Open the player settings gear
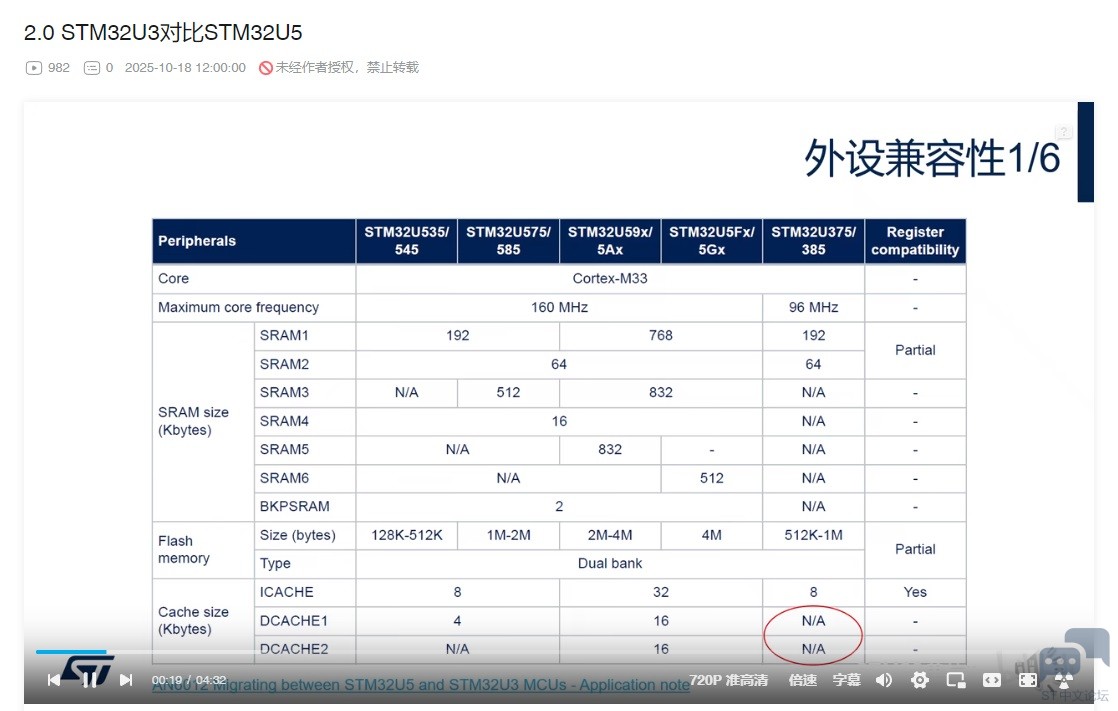This screenshot has width=1118, height=711. pyautogui.click(x=920, y=680)
